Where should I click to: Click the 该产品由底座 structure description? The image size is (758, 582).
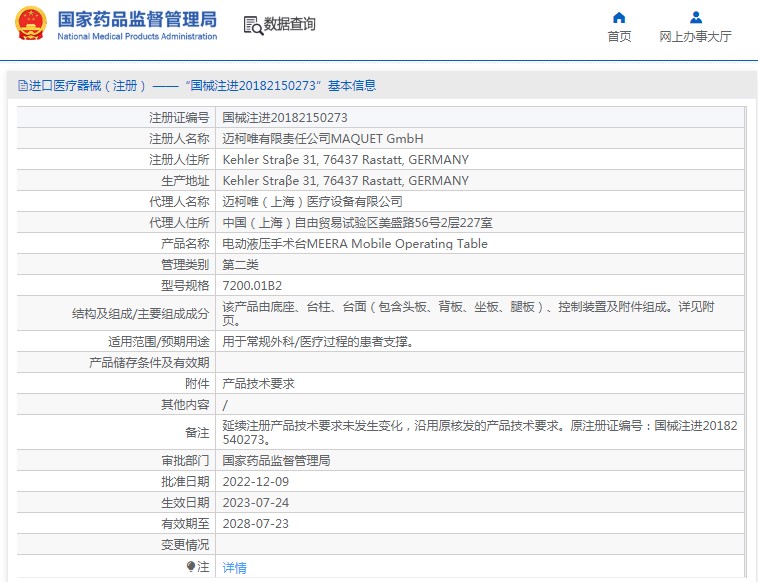pos(468,313)
